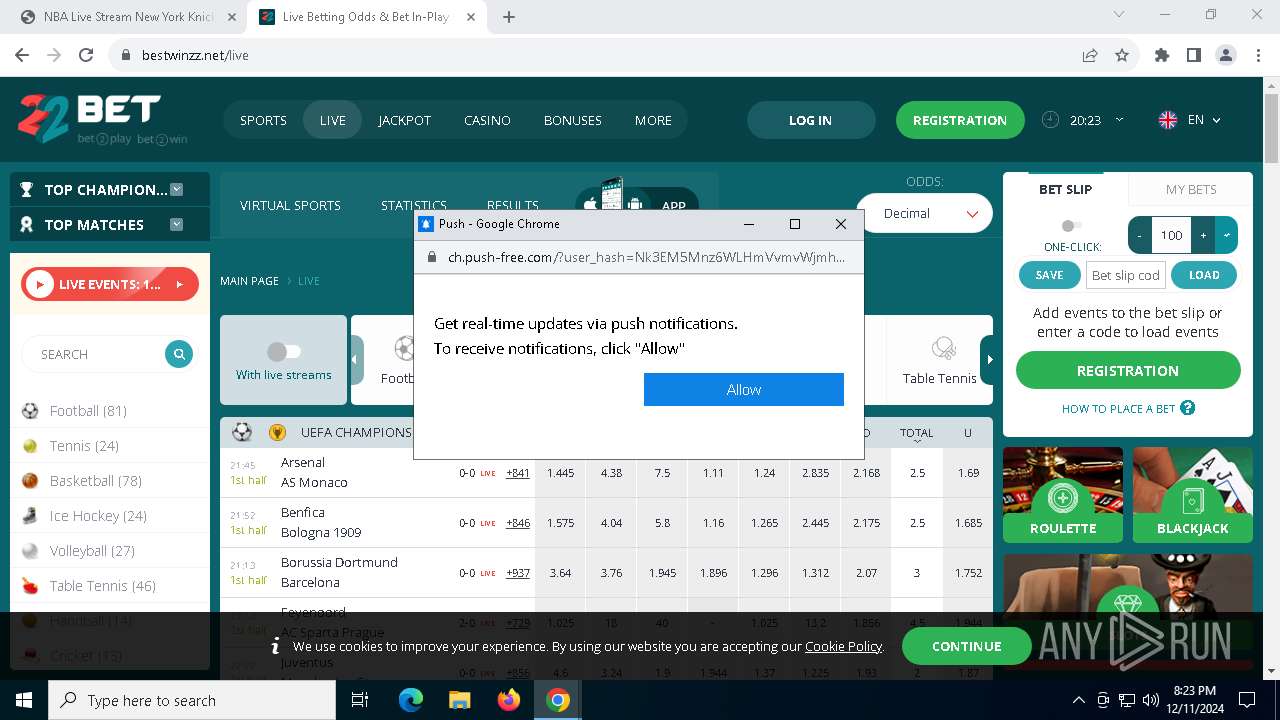
Task: Open the BLACKJACK game thumbnail
Action: (1192, 495)
